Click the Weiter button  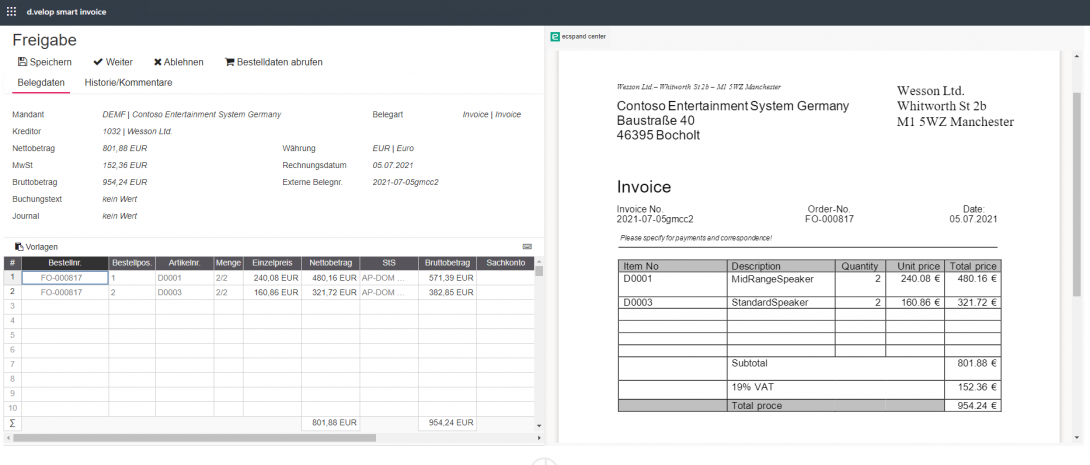pos(113,62)
